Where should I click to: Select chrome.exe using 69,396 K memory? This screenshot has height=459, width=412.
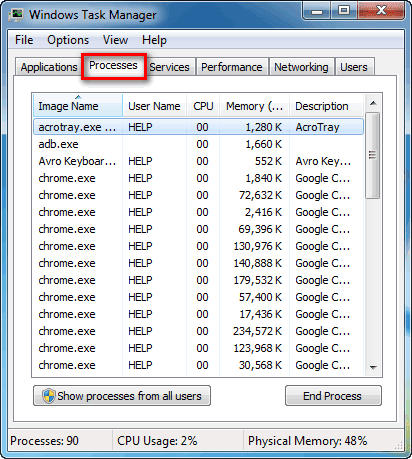pyautogui.click(x=198, y=229)
